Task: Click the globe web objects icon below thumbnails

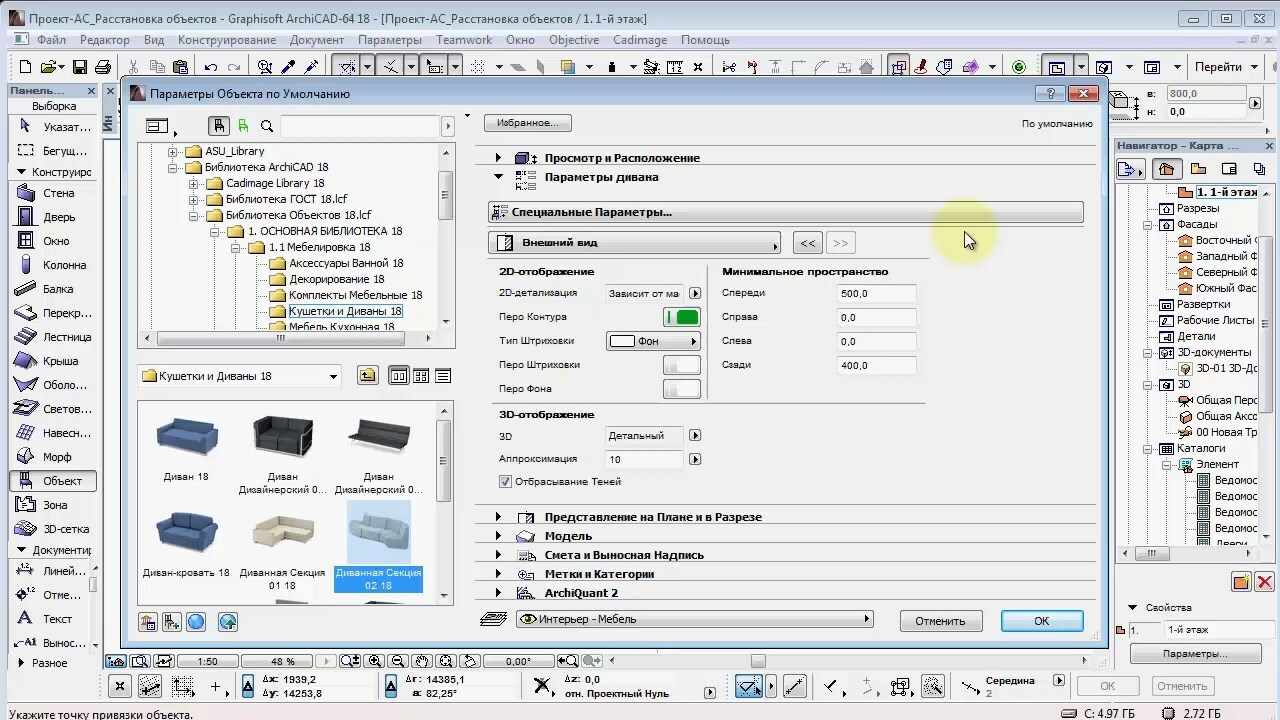Action: pyautogui.click(x=196, y=622)
